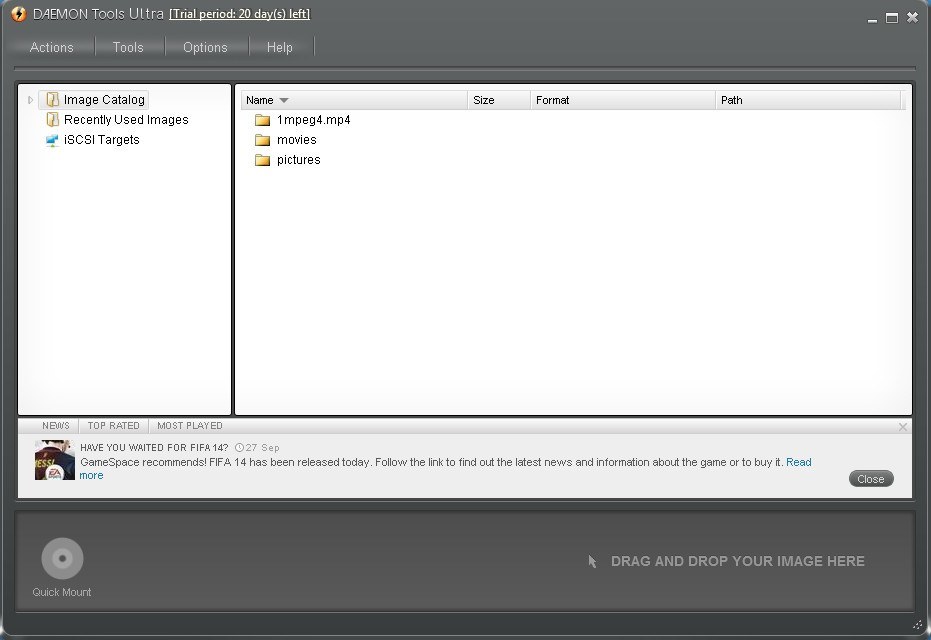Switch to the TOP RATED tab
The image size is (931, 640).
click(x=113, y=425)
